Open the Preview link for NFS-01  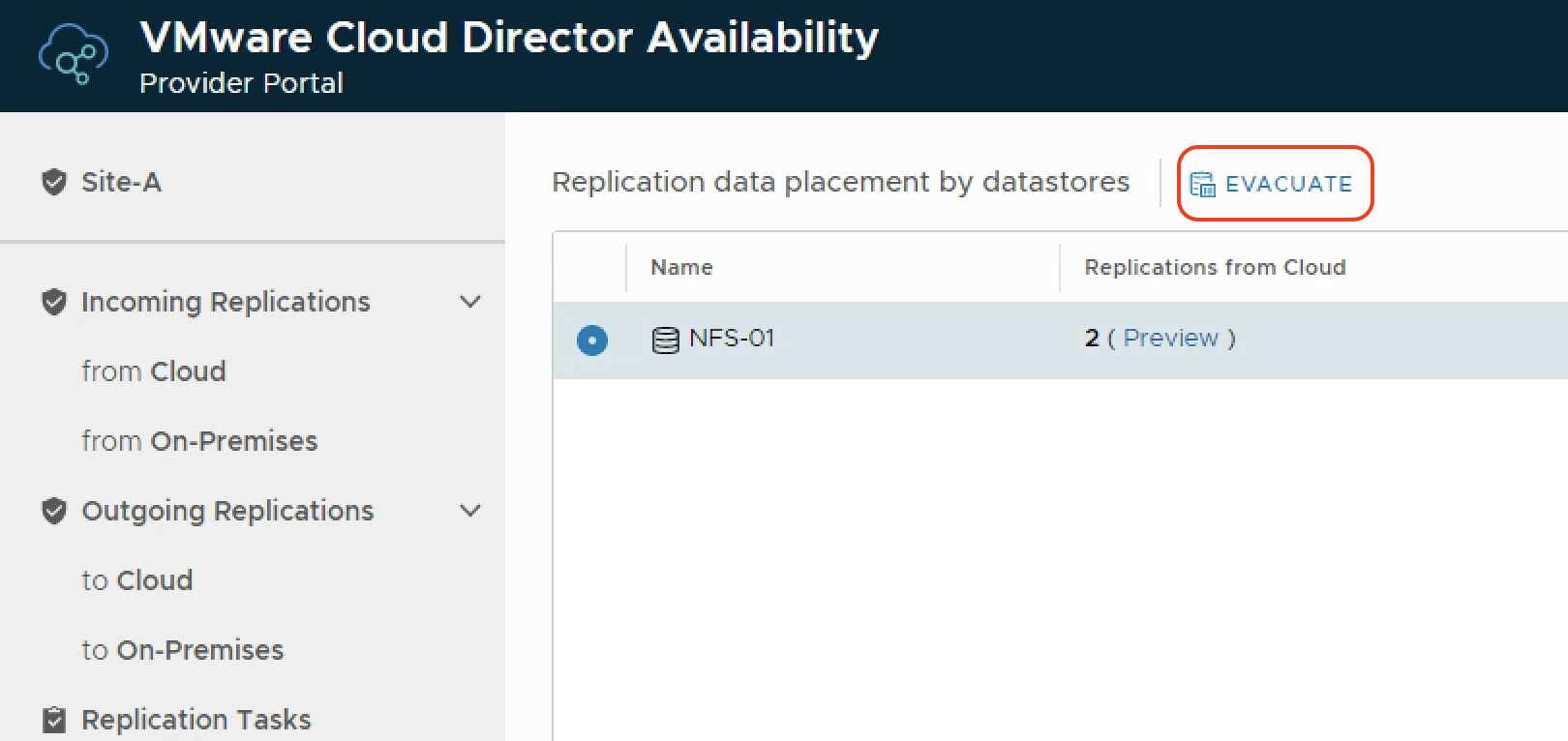pos(1170,339)
